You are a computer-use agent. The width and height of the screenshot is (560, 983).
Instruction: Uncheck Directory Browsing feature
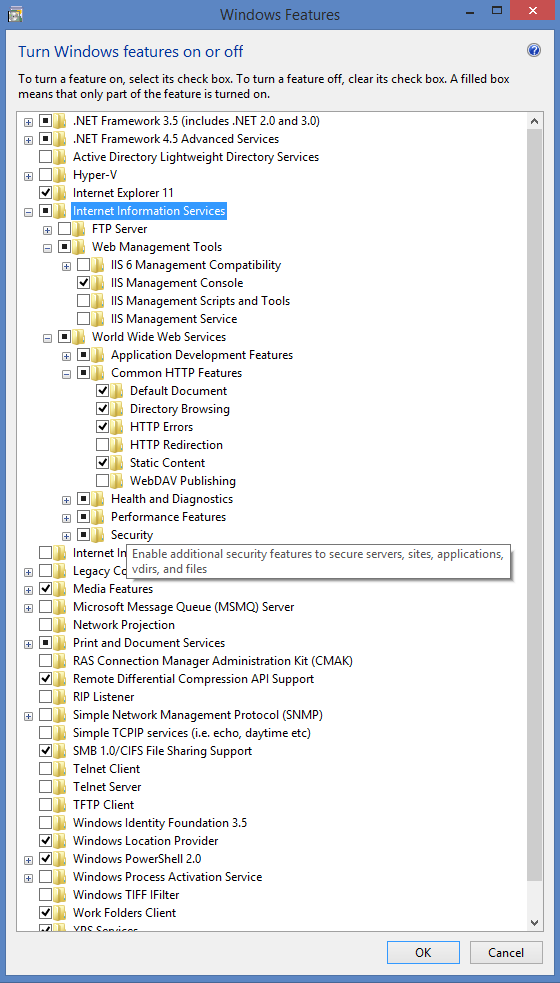(x=102, y=409)
